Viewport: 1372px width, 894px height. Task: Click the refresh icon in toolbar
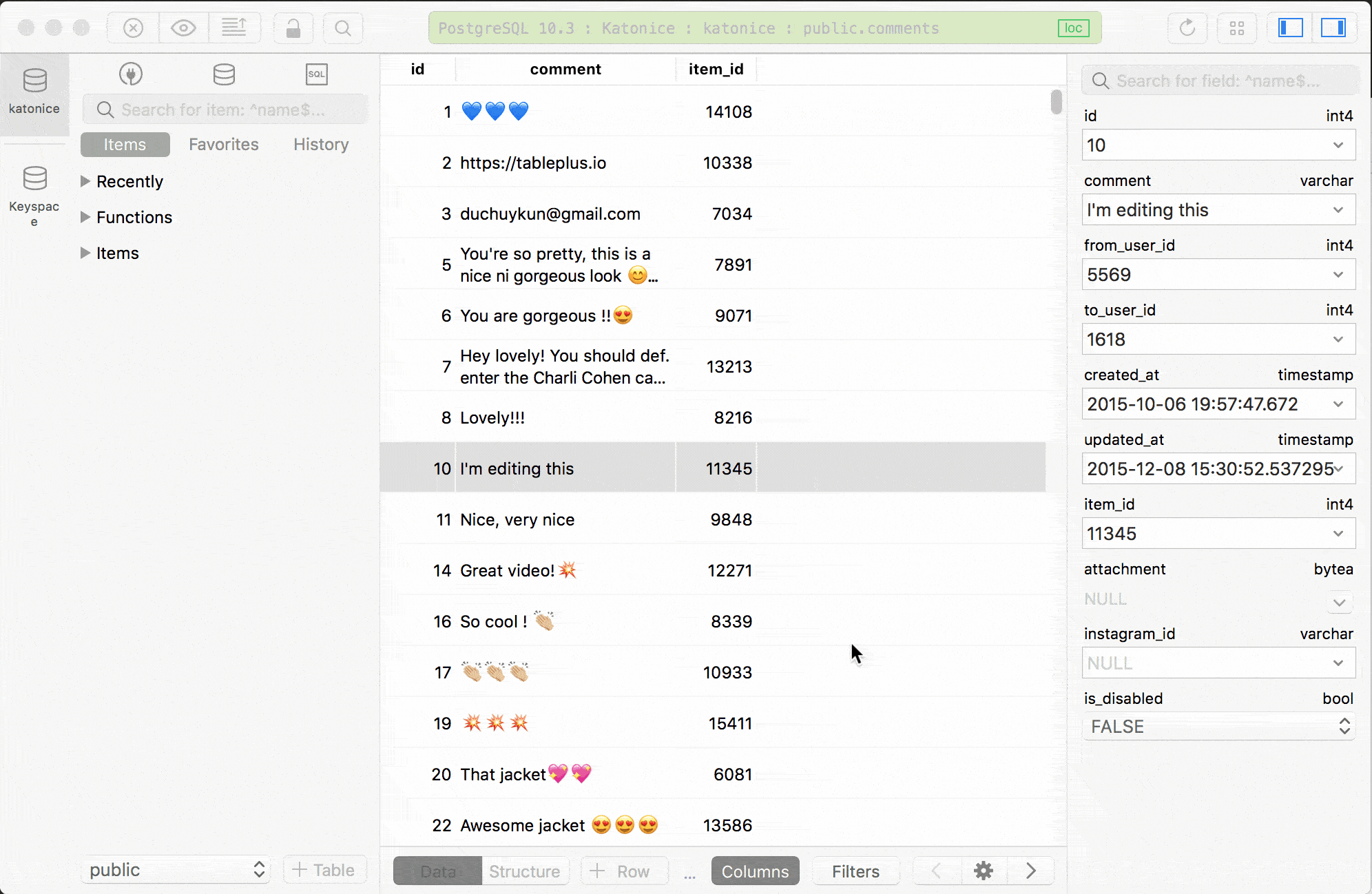[1187, 28]
